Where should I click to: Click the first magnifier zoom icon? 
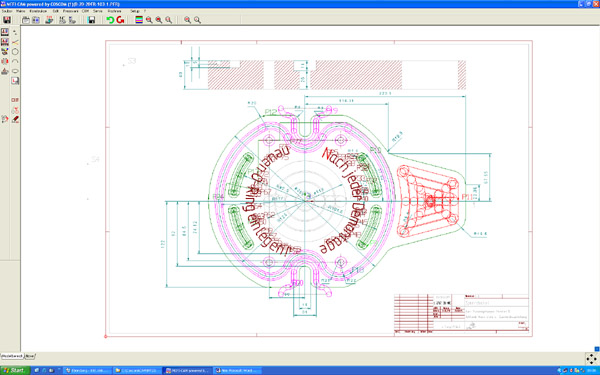(149, 20)
